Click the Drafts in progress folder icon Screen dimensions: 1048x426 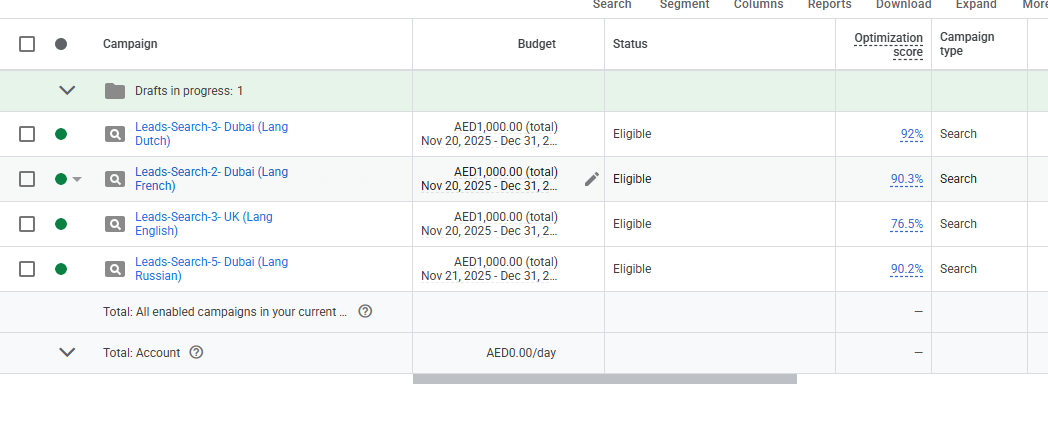(x=115, y=91)
